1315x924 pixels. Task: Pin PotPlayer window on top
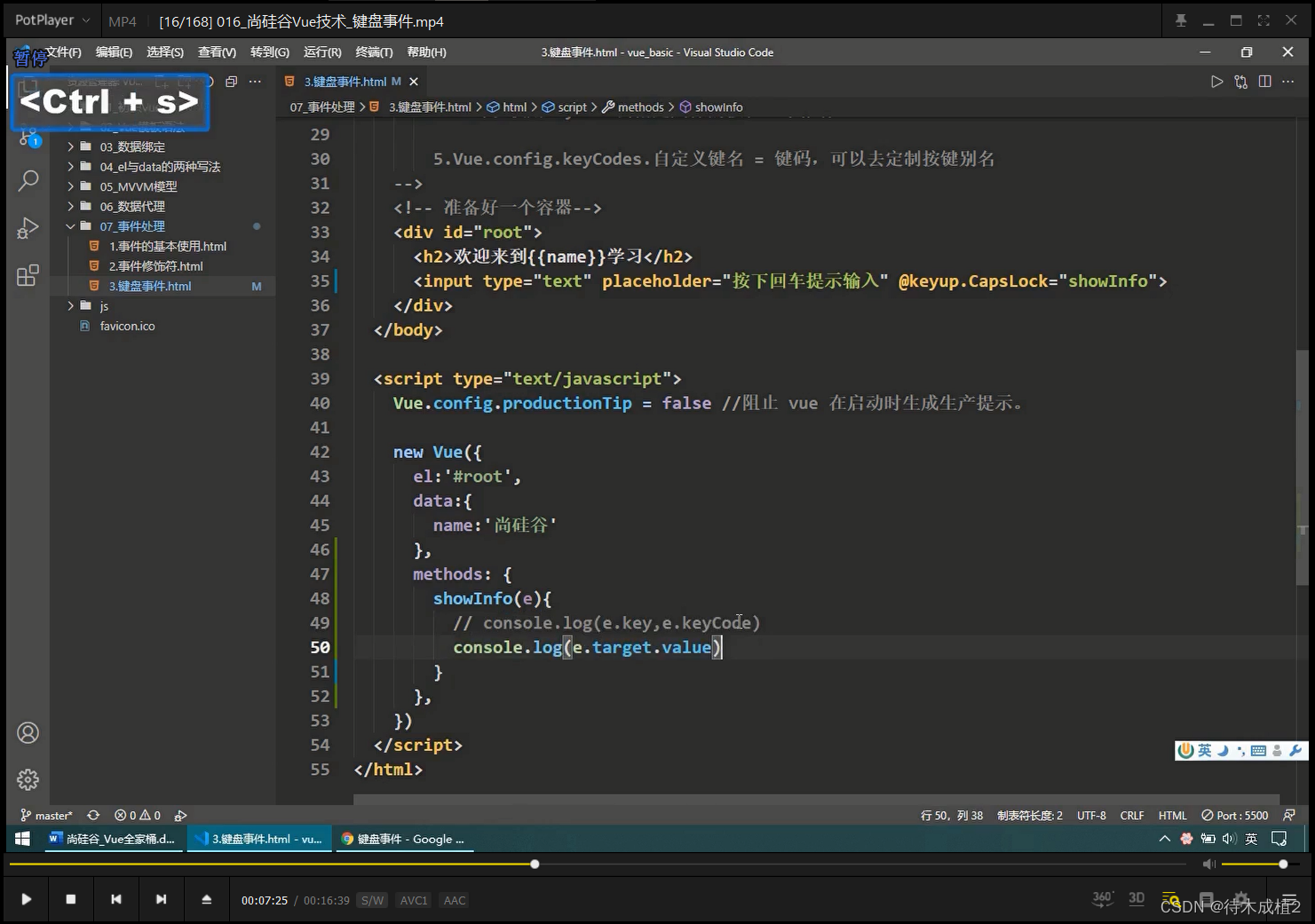1181,20
